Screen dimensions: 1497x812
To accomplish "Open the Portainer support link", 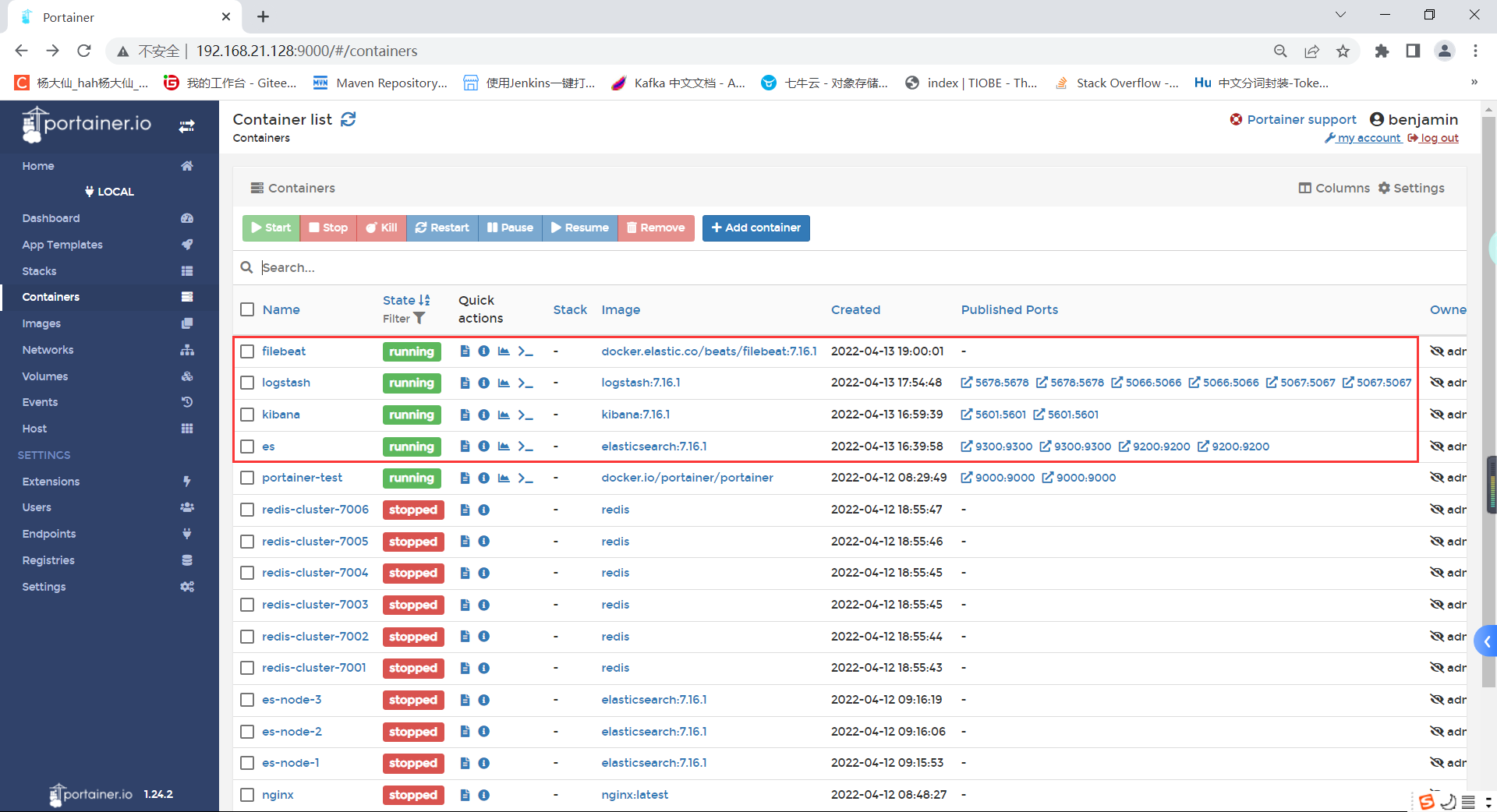I will (1294, 119).
